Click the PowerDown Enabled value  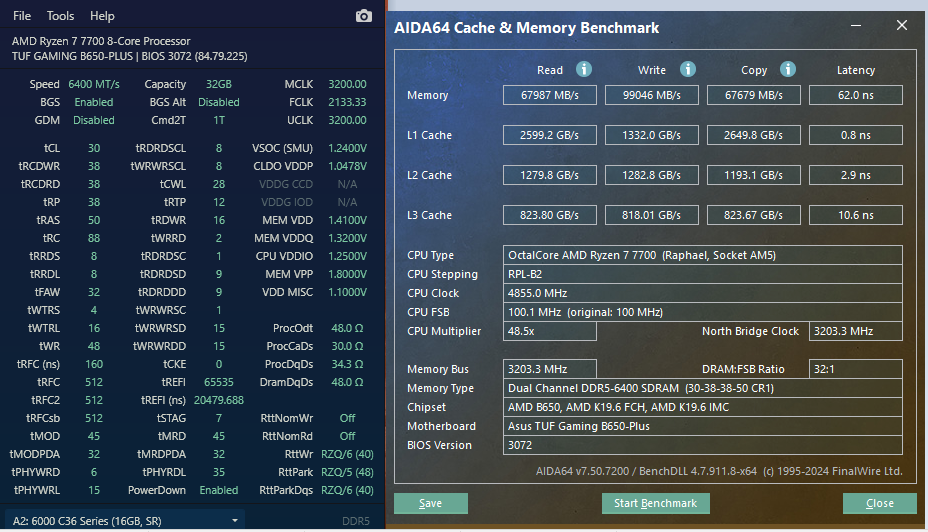pyautogui.click(x=218, y=490)
